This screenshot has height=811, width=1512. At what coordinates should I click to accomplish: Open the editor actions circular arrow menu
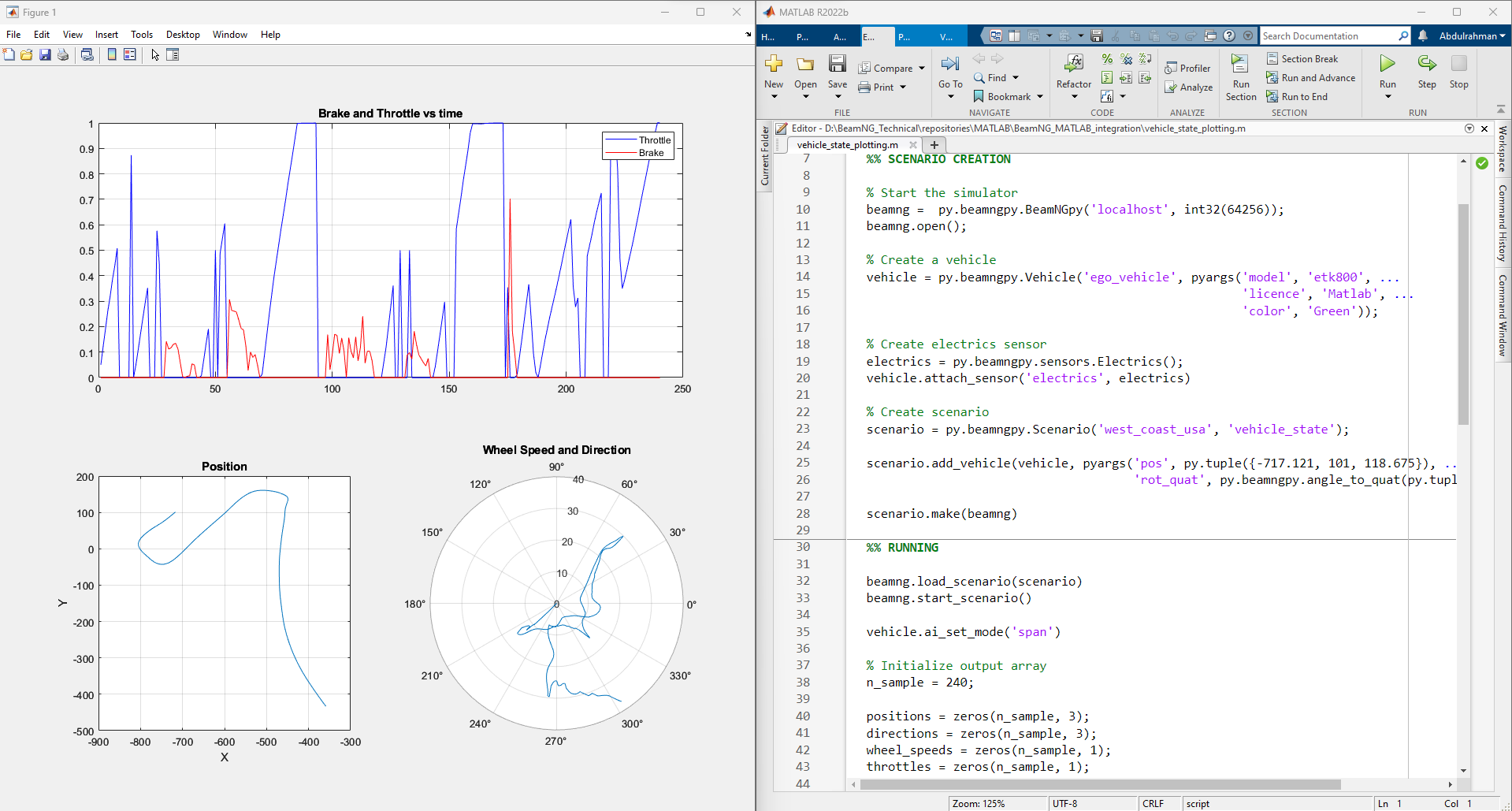pyautogui.click(x=1469, y=128)
